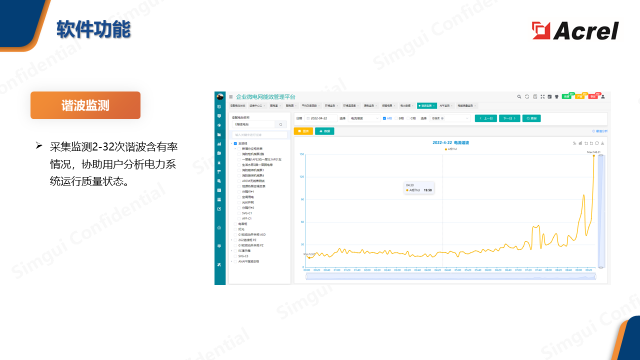
Task: Click the user avatar atop the teal sidebar
Action: [x=220, y=97]
